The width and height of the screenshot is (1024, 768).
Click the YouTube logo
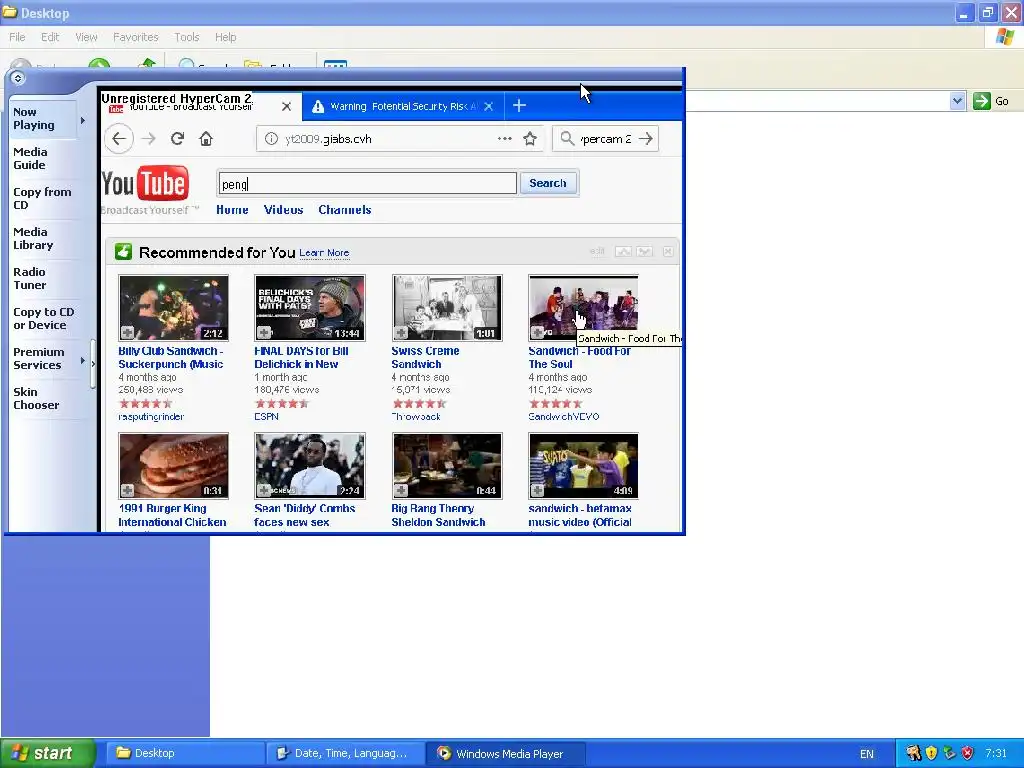pos(145,183)
